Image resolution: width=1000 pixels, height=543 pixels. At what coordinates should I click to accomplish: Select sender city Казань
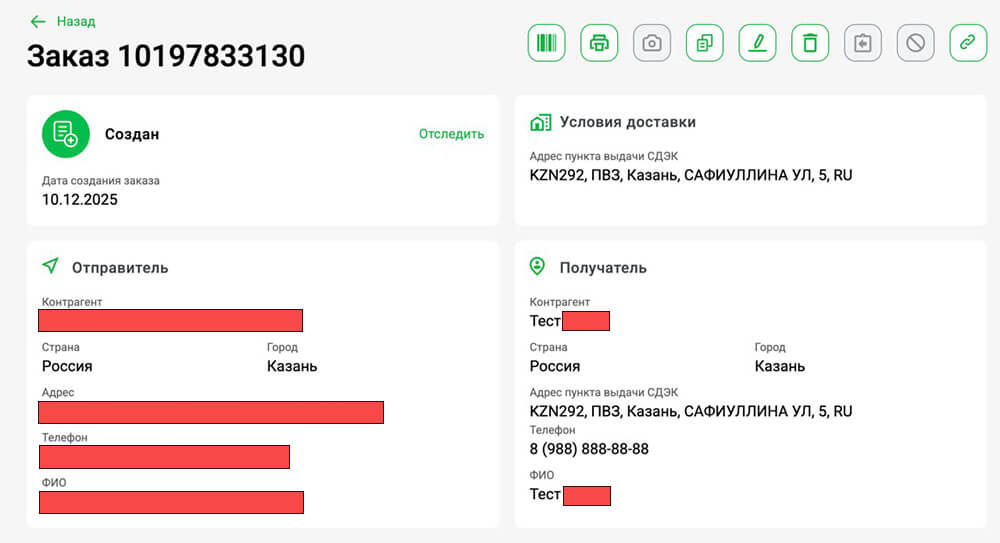point(292,366)
